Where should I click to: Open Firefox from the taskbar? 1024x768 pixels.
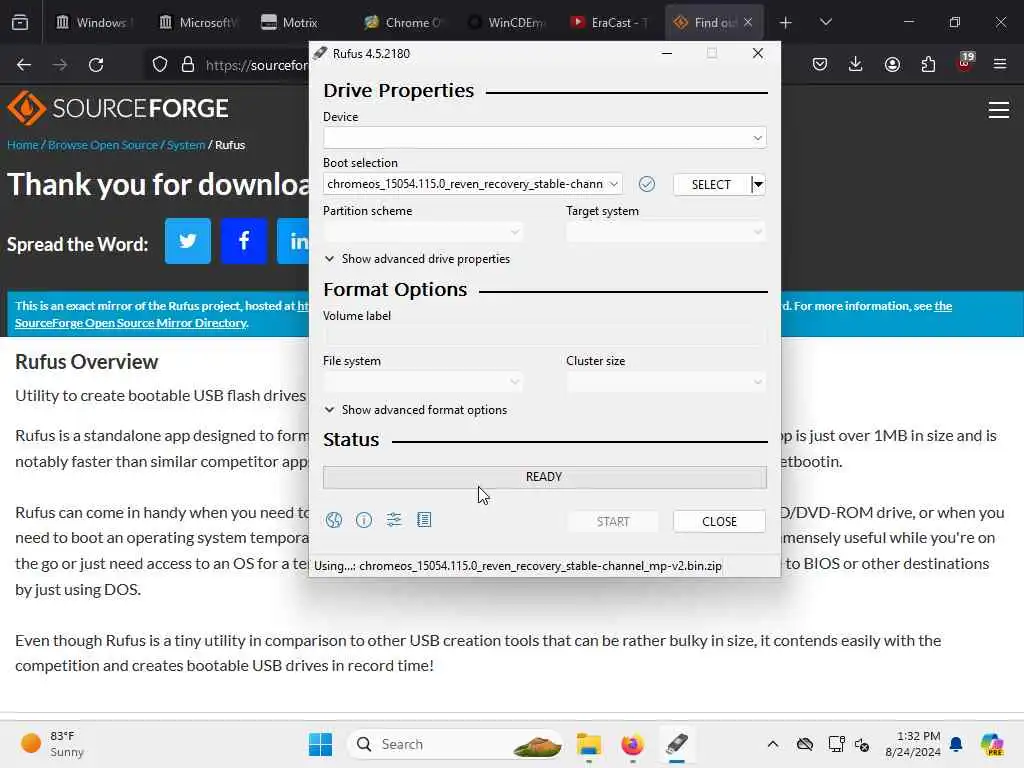(x=632, y=744)
